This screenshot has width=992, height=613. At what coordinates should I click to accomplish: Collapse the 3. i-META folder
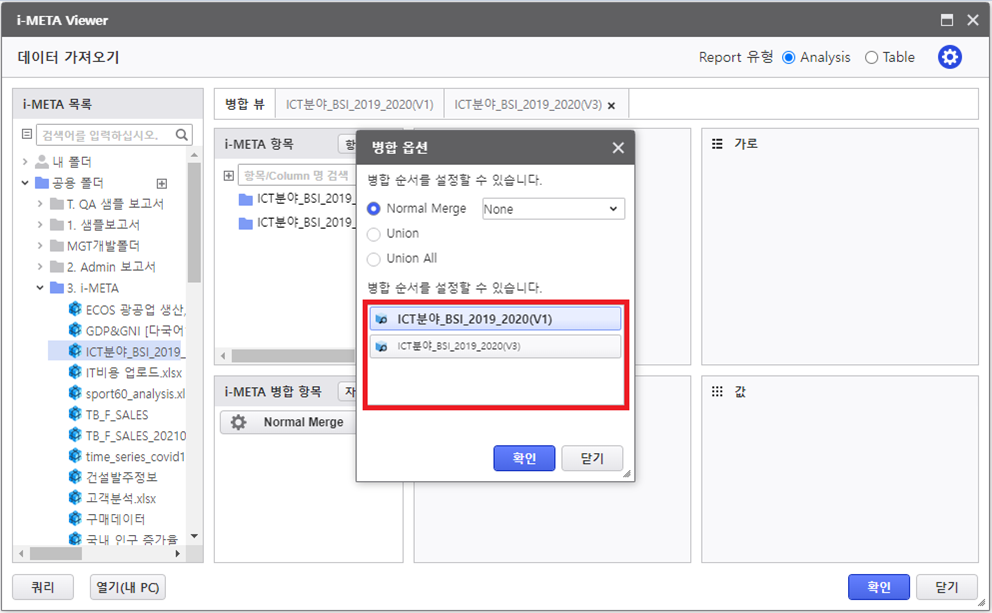pos(40,288)
